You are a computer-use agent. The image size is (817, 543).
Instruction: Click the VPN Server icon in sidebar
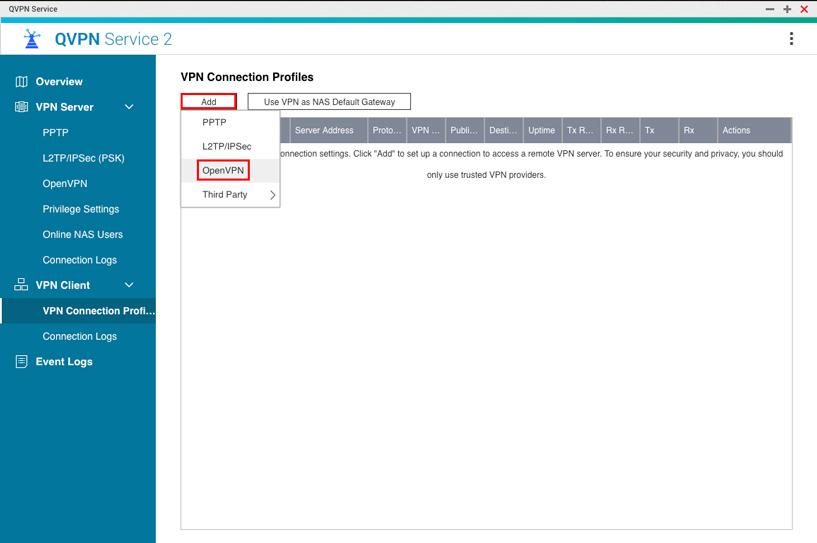pyautogui.click(x=21, y=107)
